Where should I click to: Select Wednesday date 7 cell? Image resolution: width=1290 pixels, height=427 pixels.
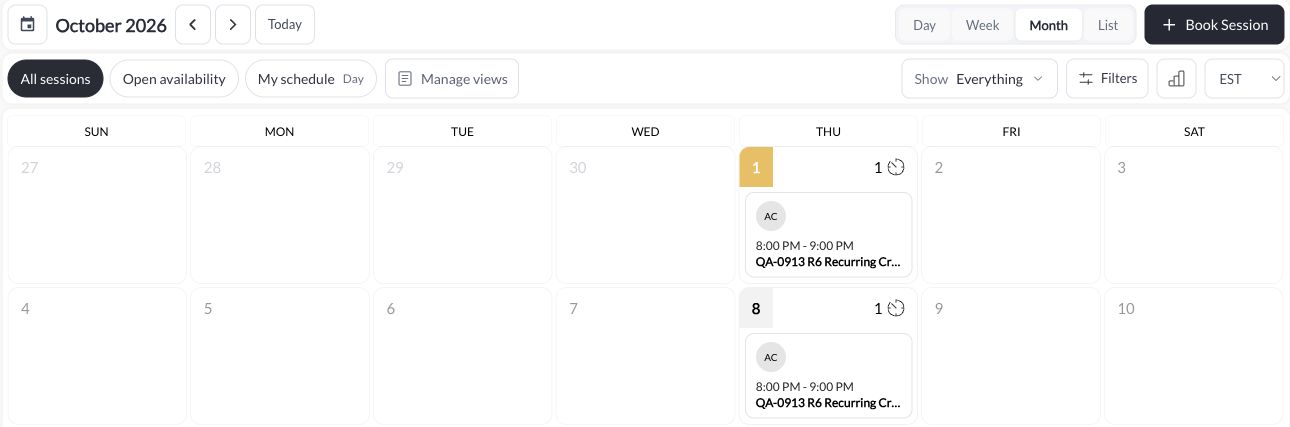(x=645, y=356)
